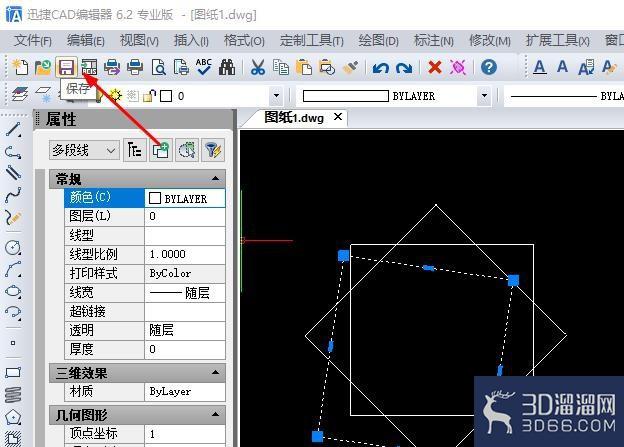Collapse the 常规 section
Image resolution: width=624 pixels, height=447 pixels.
tap(215, 179)
